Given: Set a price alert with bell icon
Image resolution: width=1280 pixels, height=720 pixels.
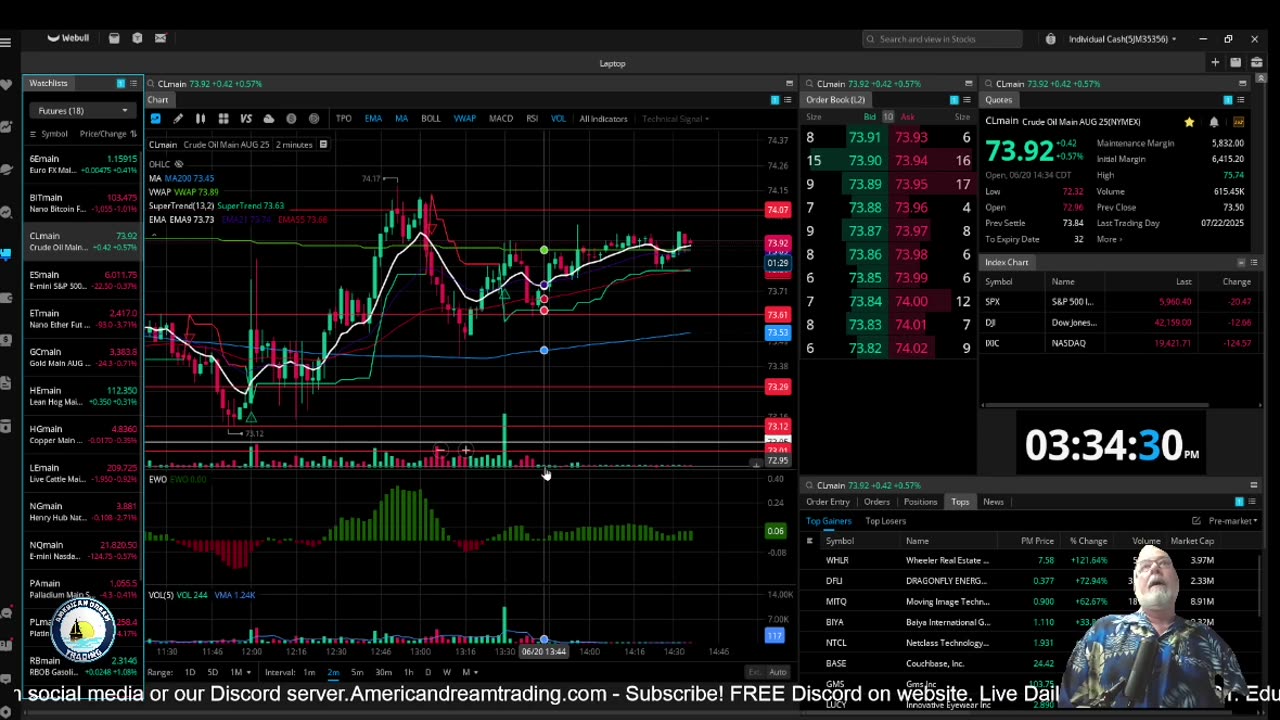Looking at the screenshot, I should (1214, 122).
